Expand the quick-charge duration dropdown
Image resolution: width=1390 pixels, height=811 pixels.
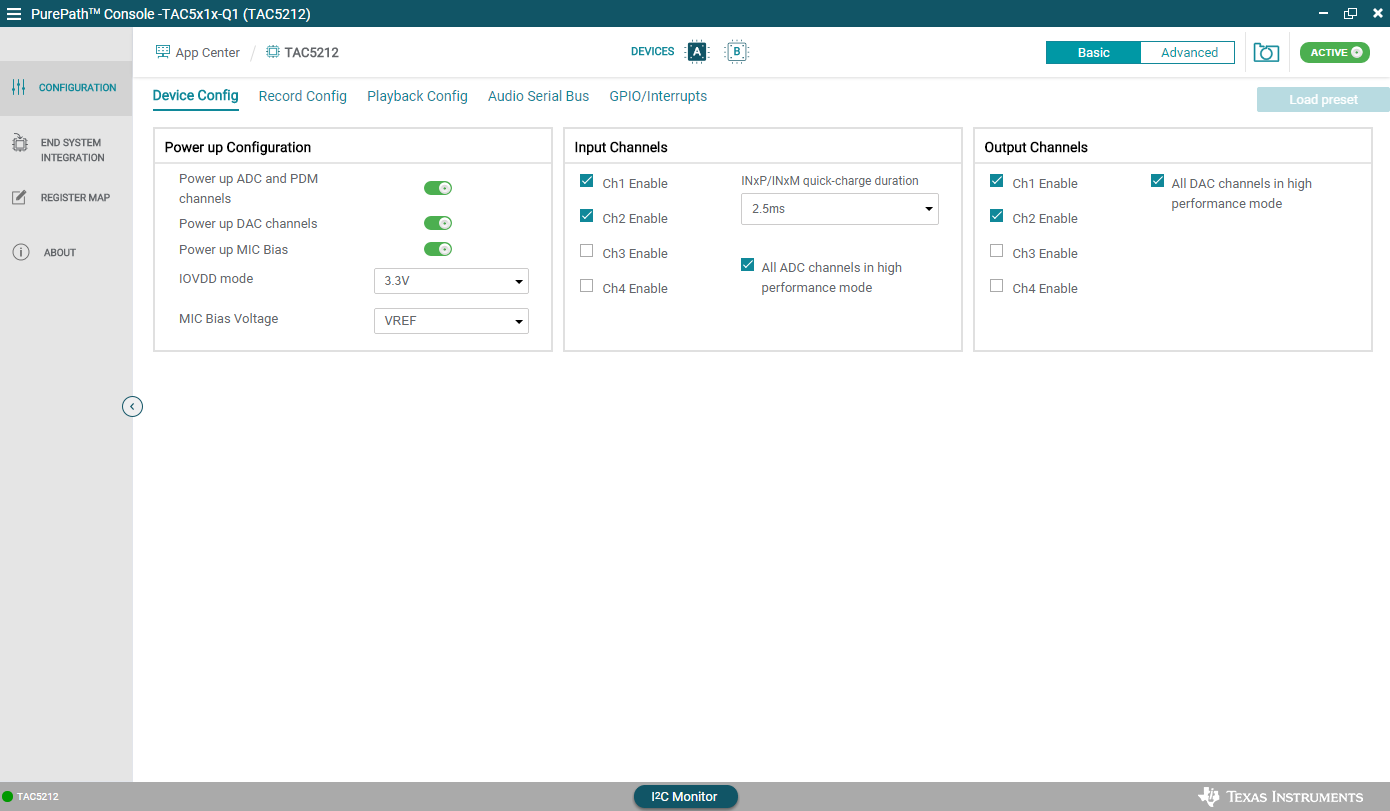pyautogui.click(x=839, y=209)
